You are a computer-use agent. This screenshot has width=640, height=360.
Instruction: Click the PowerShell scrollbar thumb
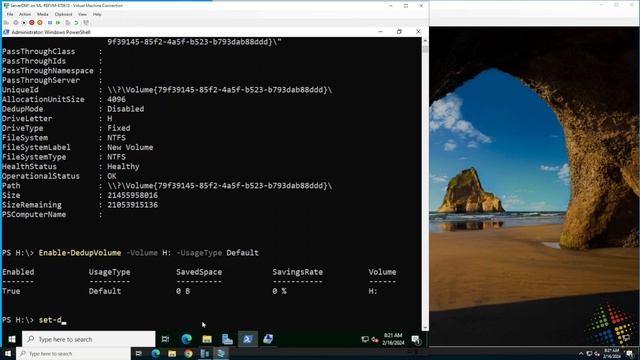pyautogui.click(x=425, y=49)
